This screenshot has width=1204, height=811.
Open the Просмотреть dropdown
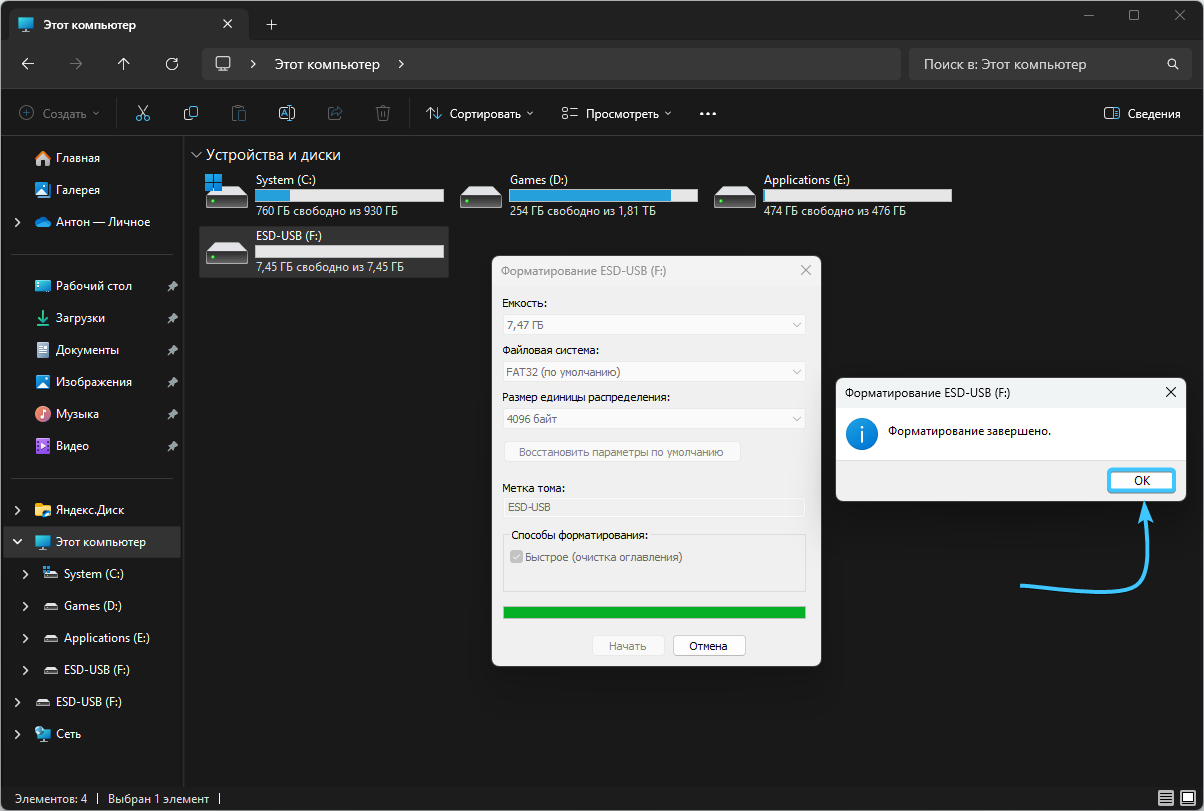click(x=616, y=114)
